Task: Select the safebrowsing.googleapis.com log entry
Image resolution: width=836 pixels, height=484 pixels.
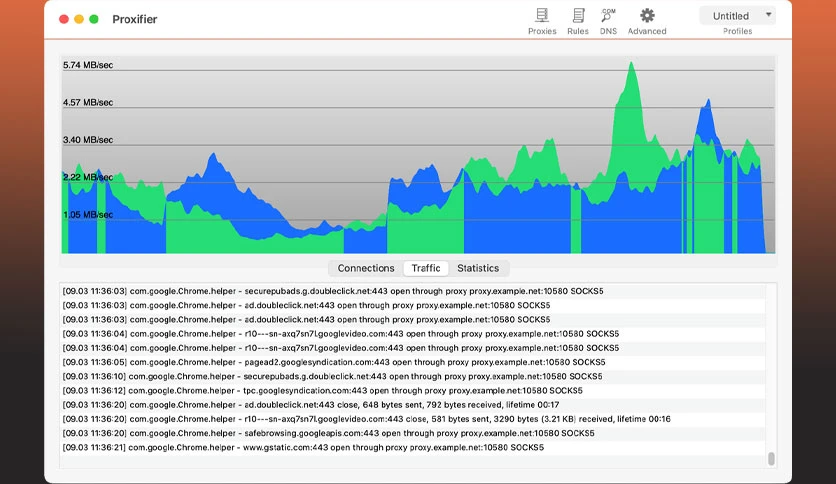Action: coord(413,433)
